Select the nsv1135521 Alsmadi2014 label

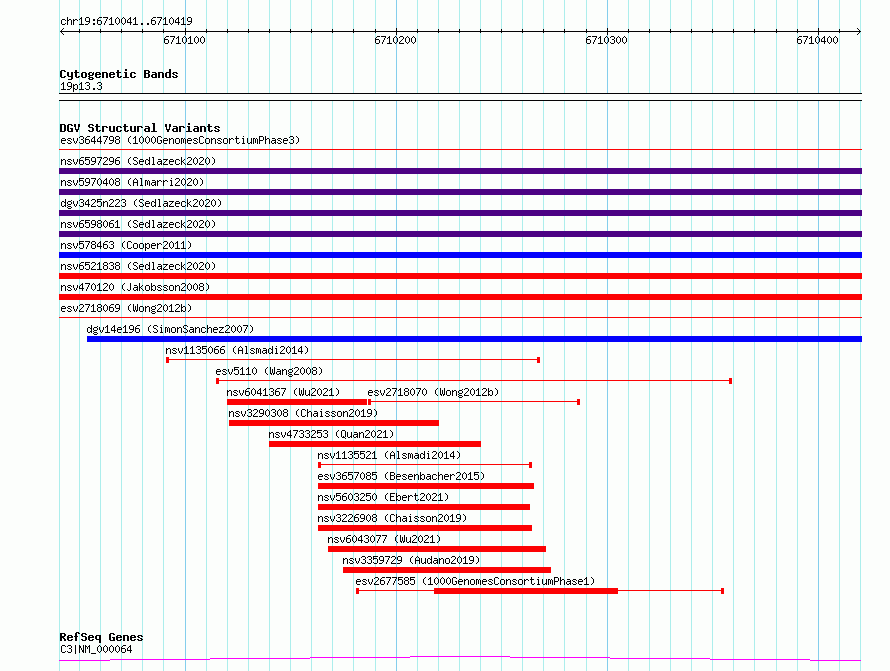point(389,455)
